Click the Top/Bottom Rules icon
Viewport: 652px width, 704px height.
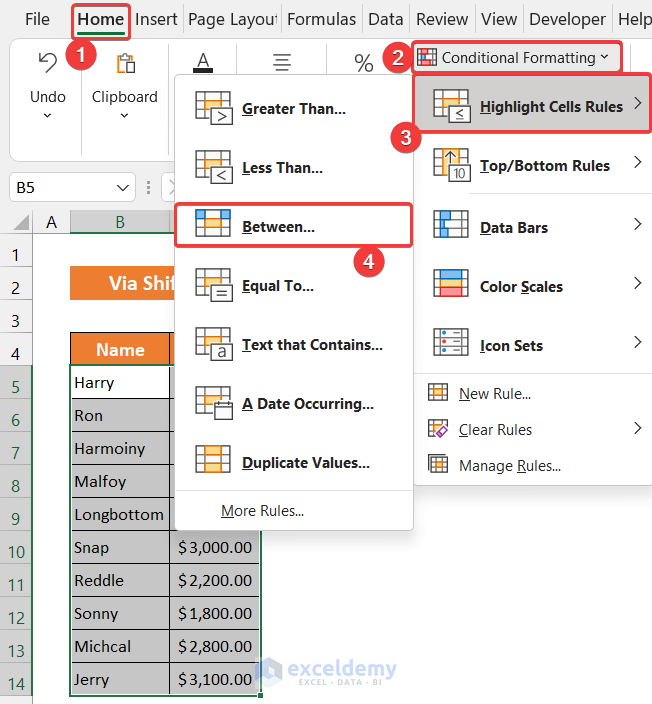click(x=452, y=165)
